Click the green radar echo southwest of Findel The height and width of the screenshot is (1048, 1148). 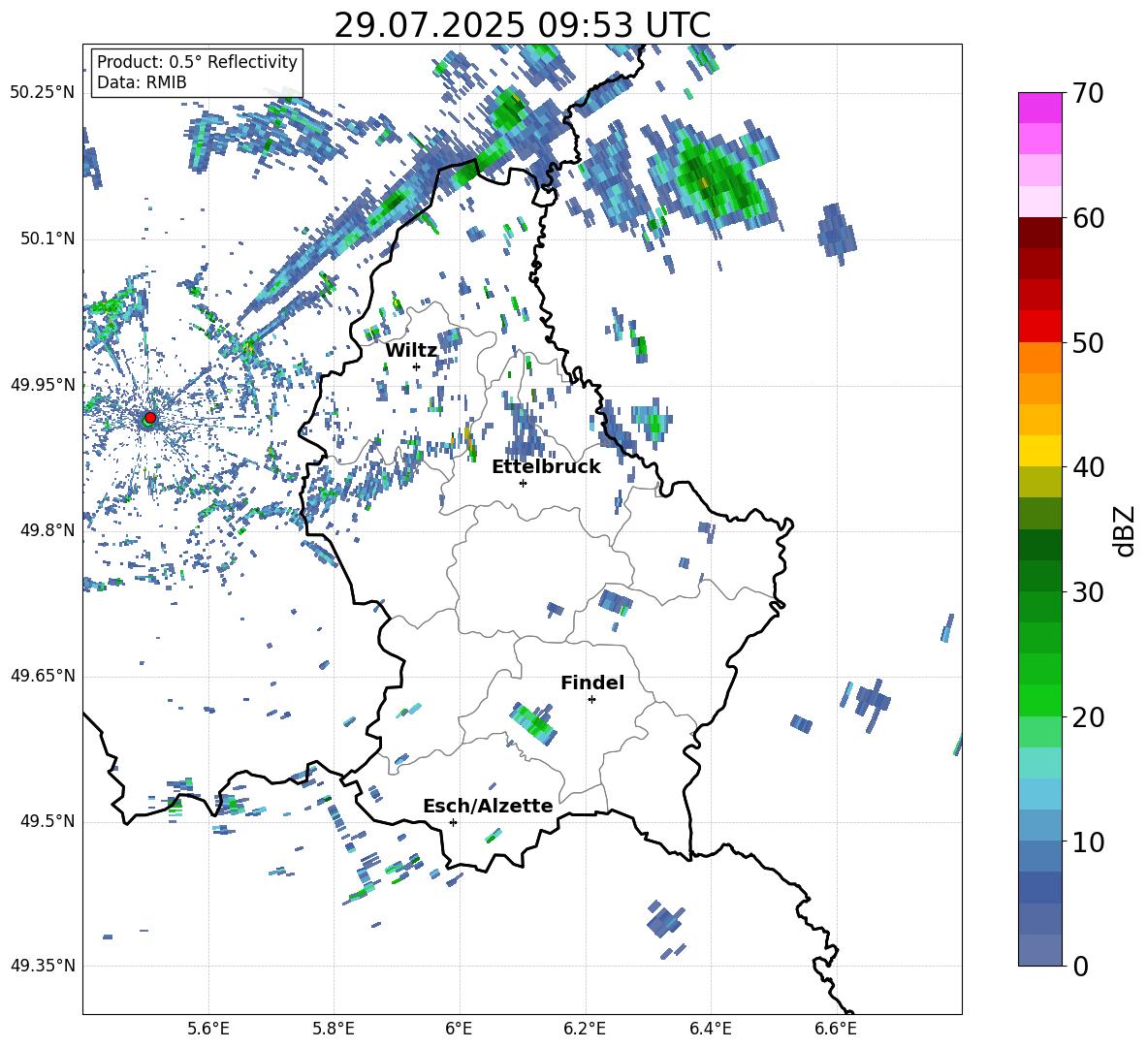click(x=534, y=723)
